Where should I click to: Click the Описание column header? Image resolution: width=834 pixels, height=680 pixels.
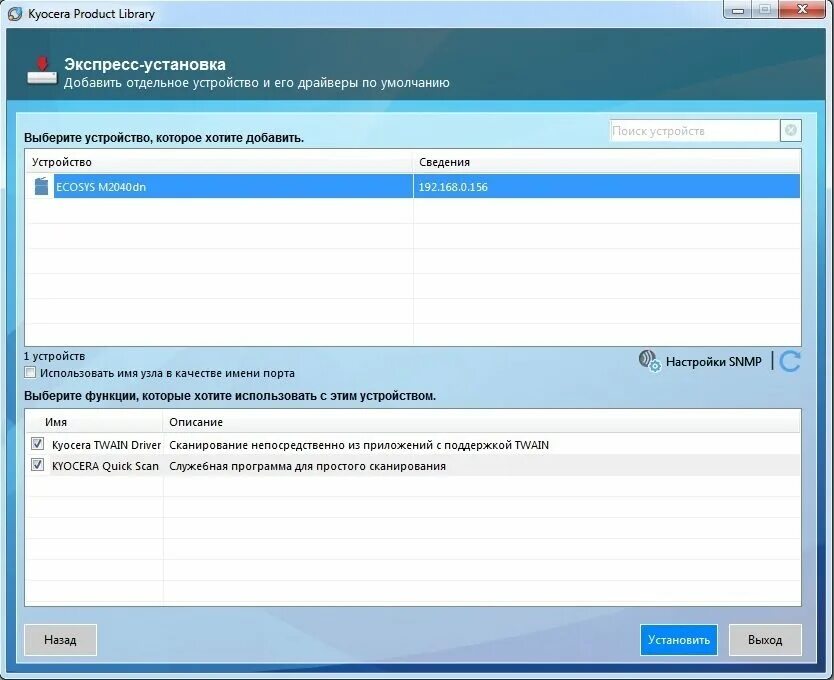tap(481, 422)
